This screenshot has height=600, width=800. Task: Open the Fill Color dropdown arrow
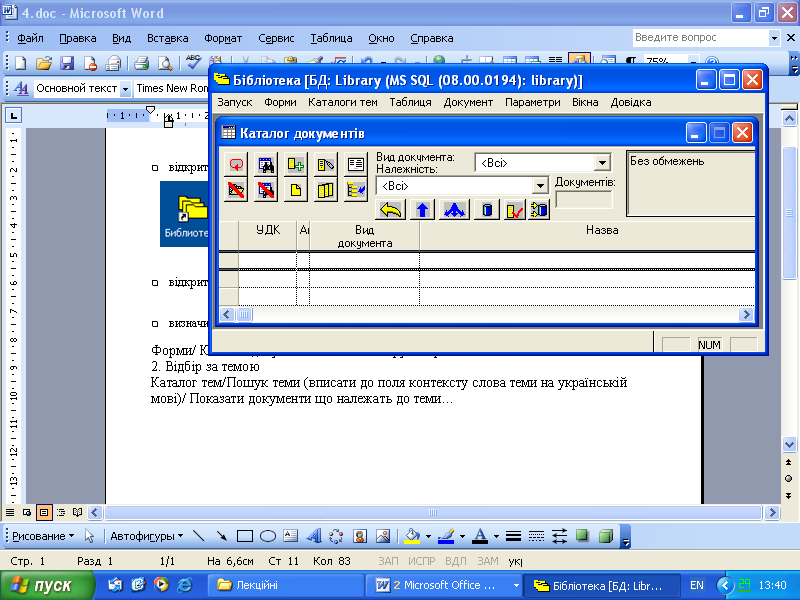tap(428, 536)
